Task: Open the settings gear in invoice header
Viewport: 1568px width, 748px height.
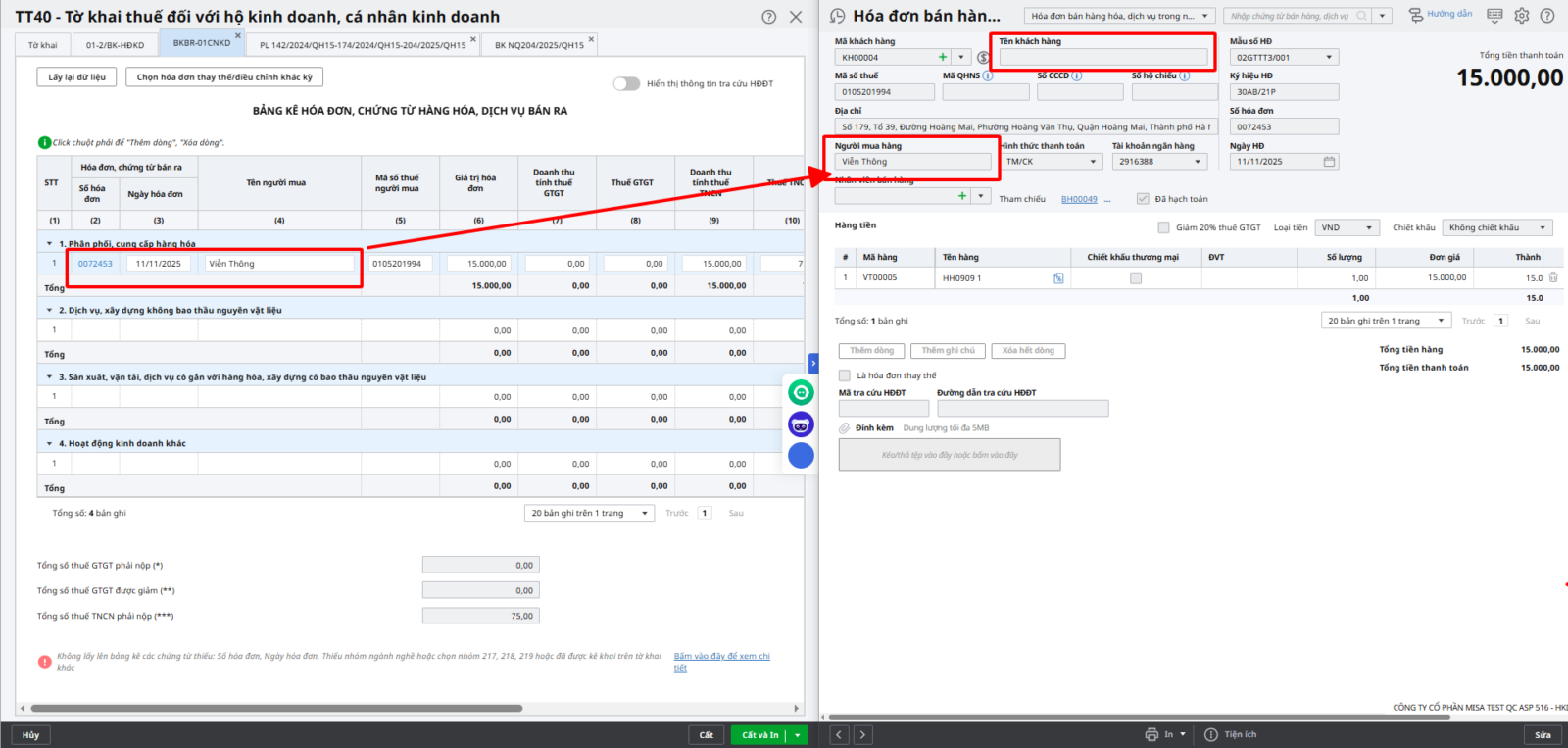Action: (x=1521, y=16)
